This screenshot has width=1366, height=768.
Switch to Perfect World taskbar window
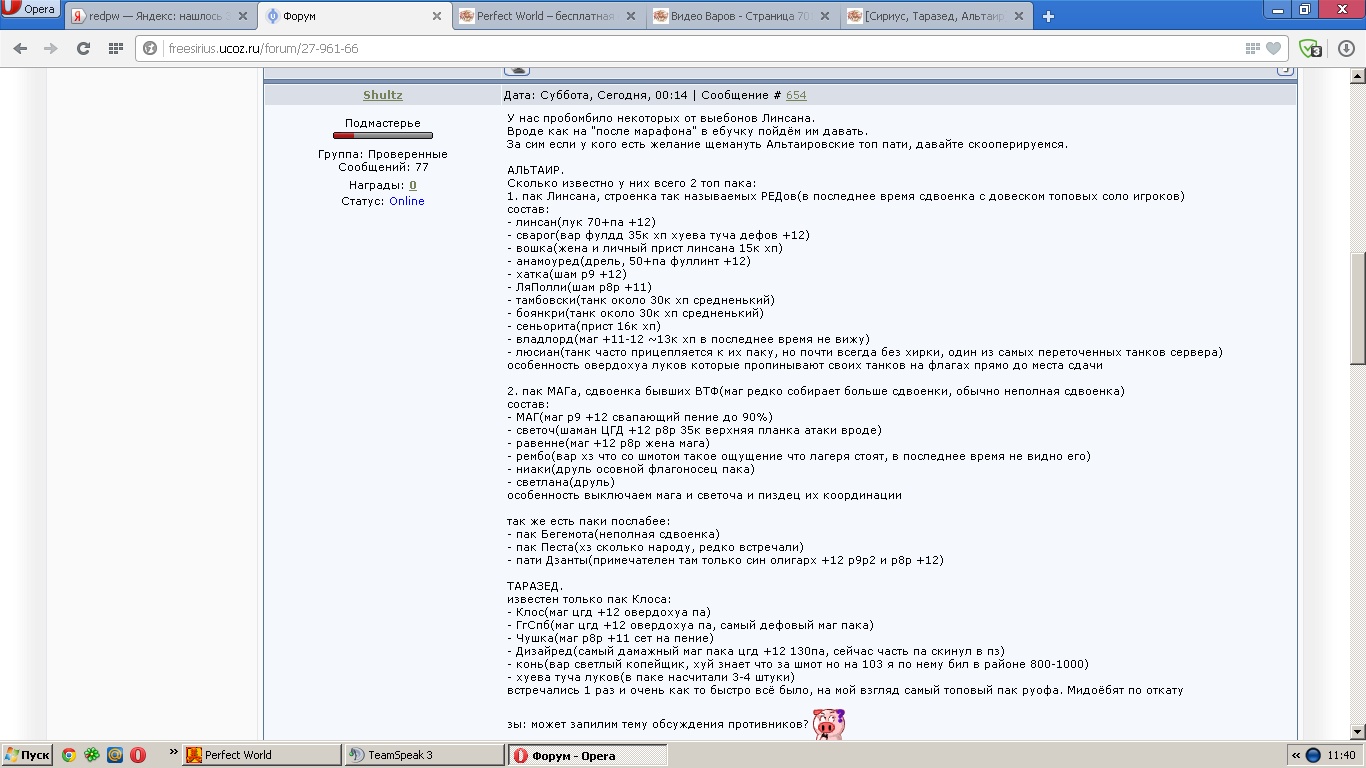tap(262, 755)
